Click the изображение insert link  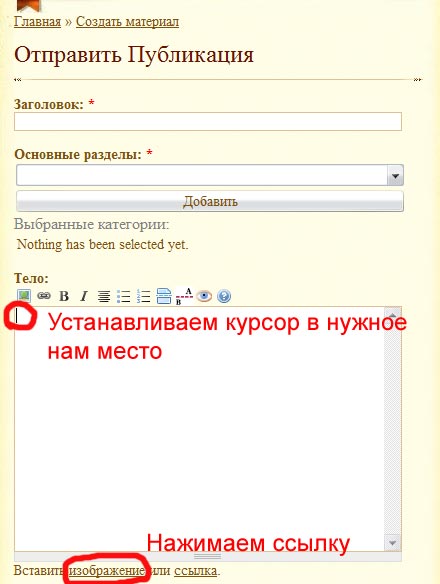[x=107, y=570]
